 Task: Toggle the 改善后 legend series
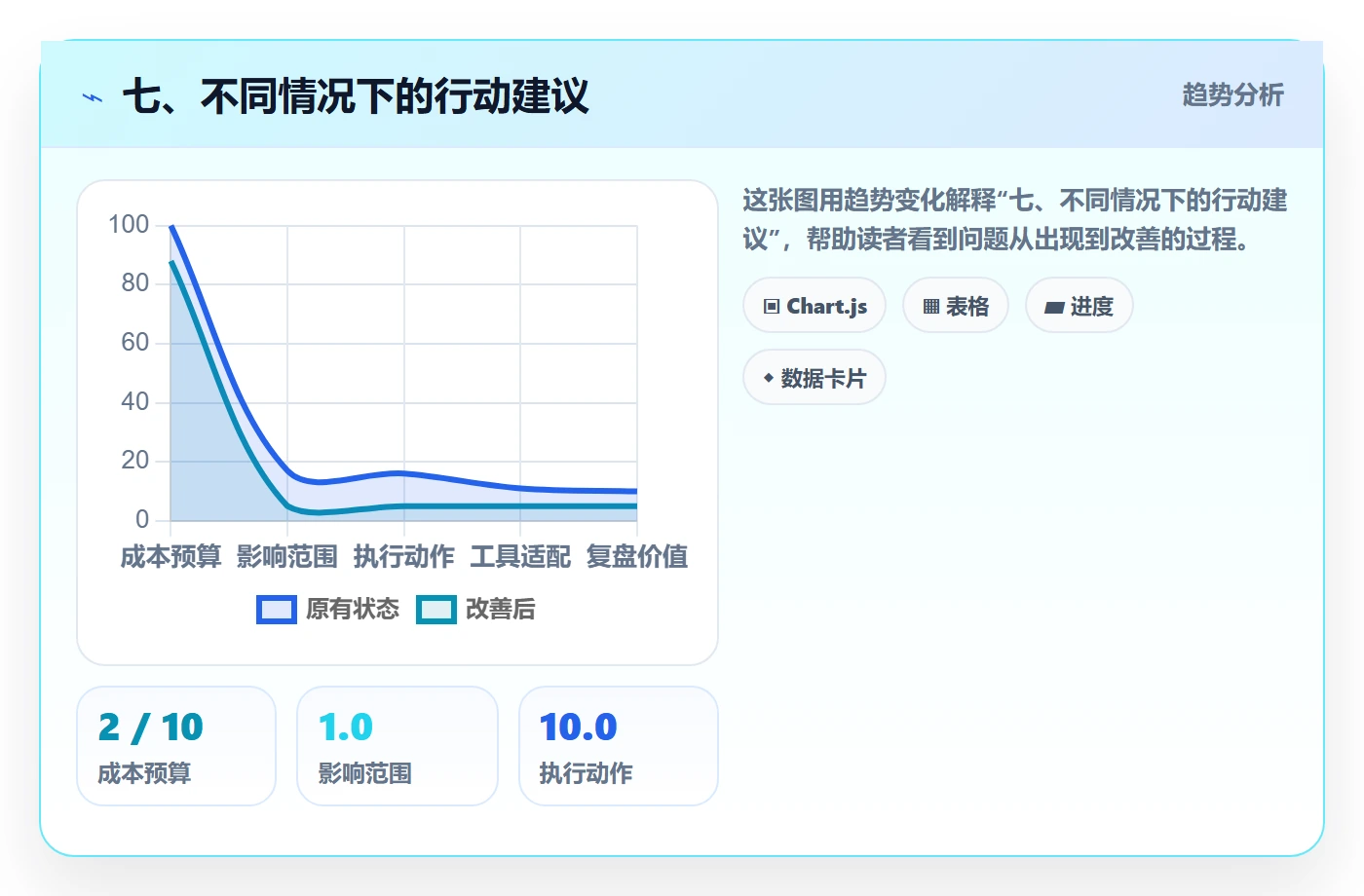[x=476, y=609]
